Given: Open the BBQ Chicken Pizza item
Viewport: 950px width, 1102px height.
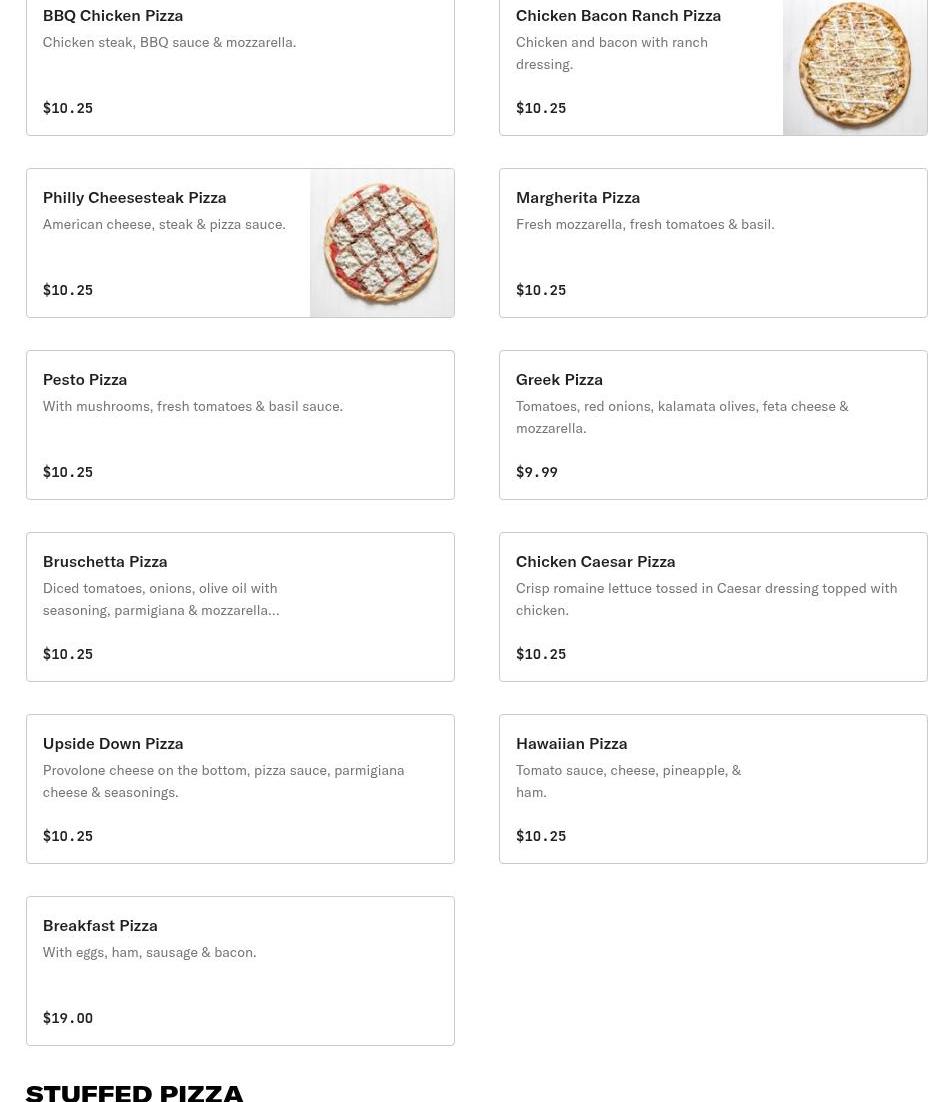Looking at the screenshot, I should [240, 65].
